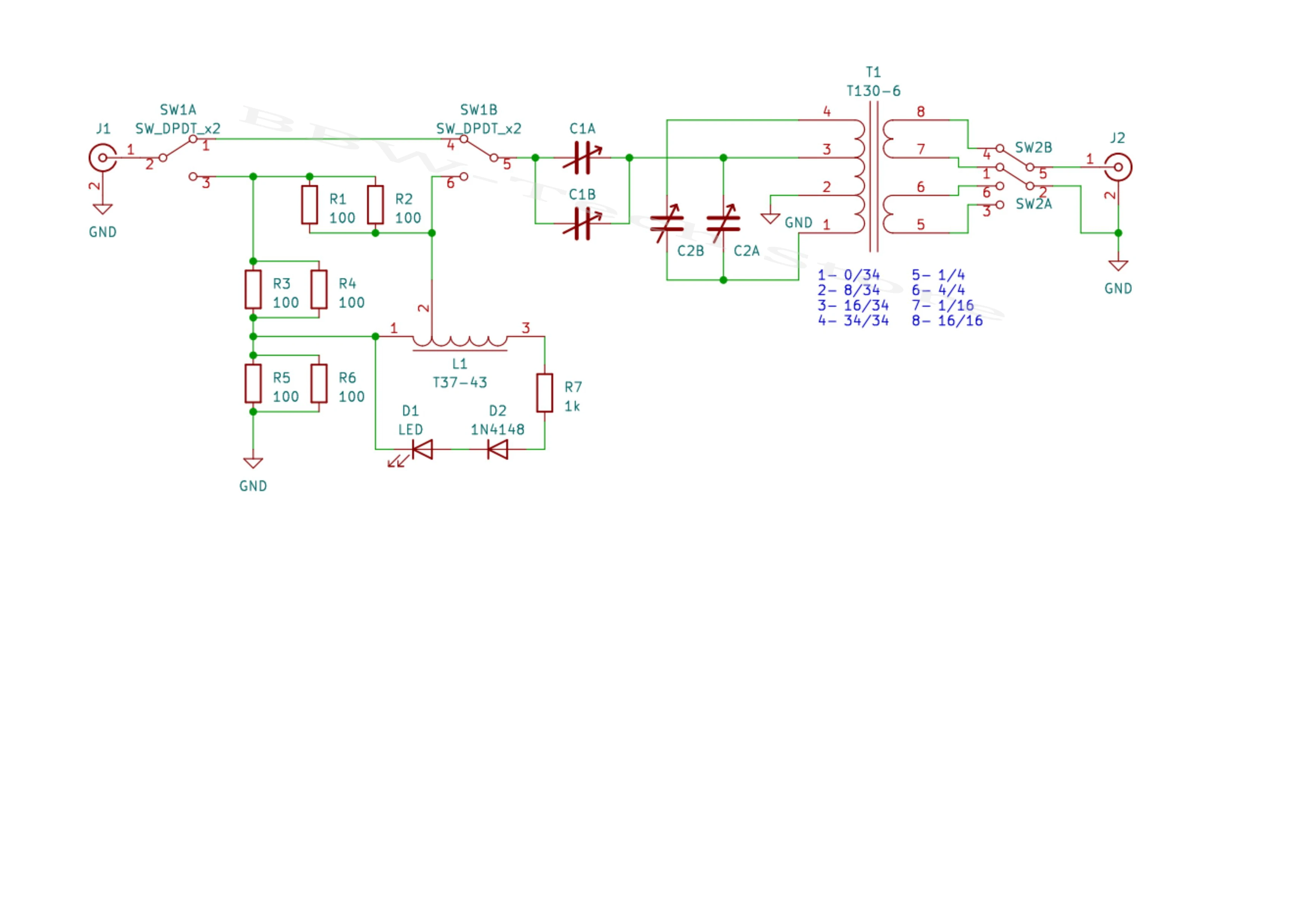The height and width of the screenshot is (924, 1307).
Task: Select resistor R6 rectangle
Action: [319, 383]
